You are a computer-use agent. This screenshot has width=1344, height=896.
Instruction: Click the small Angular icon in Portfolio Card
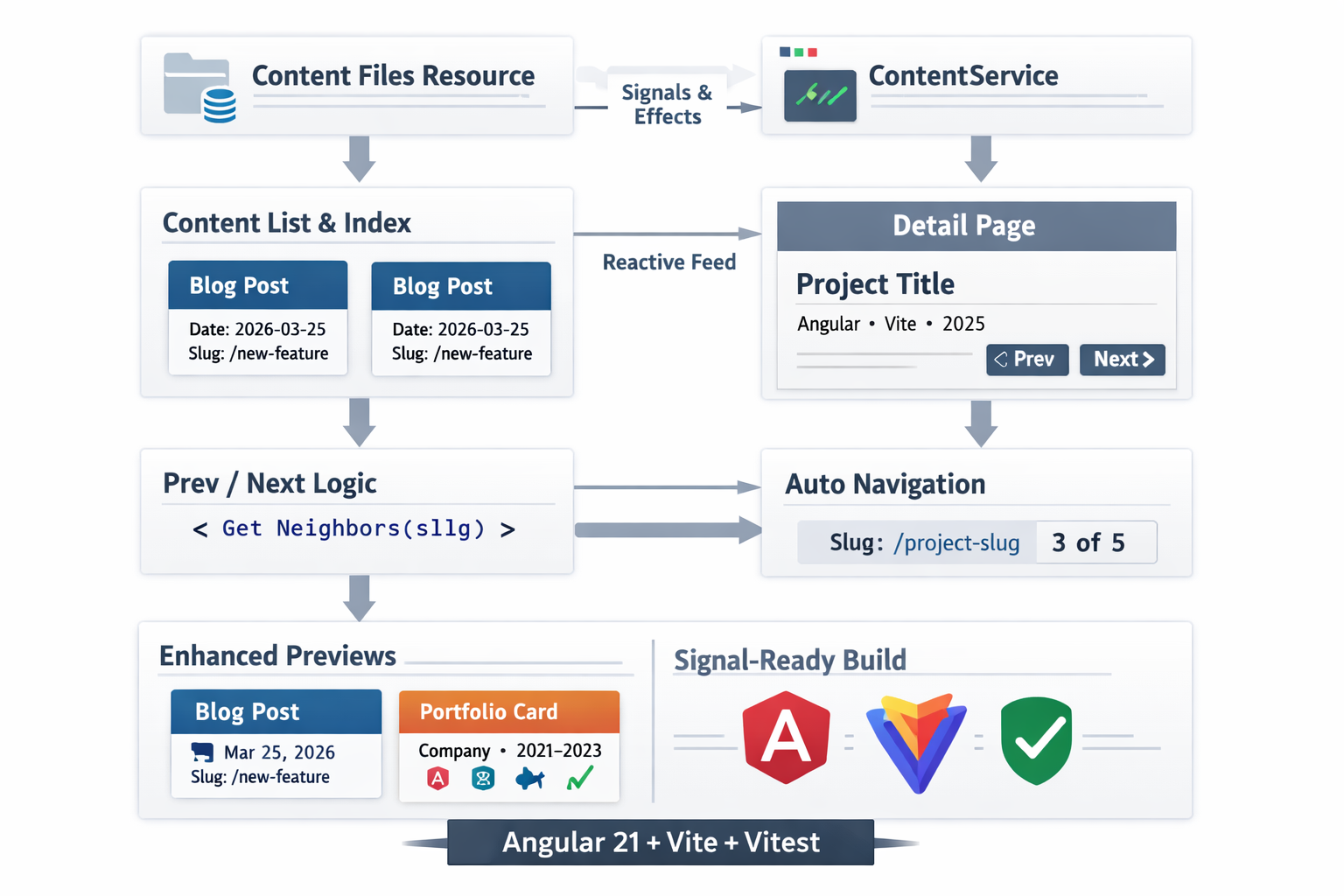pyautogui.click(x=438, y=778)
